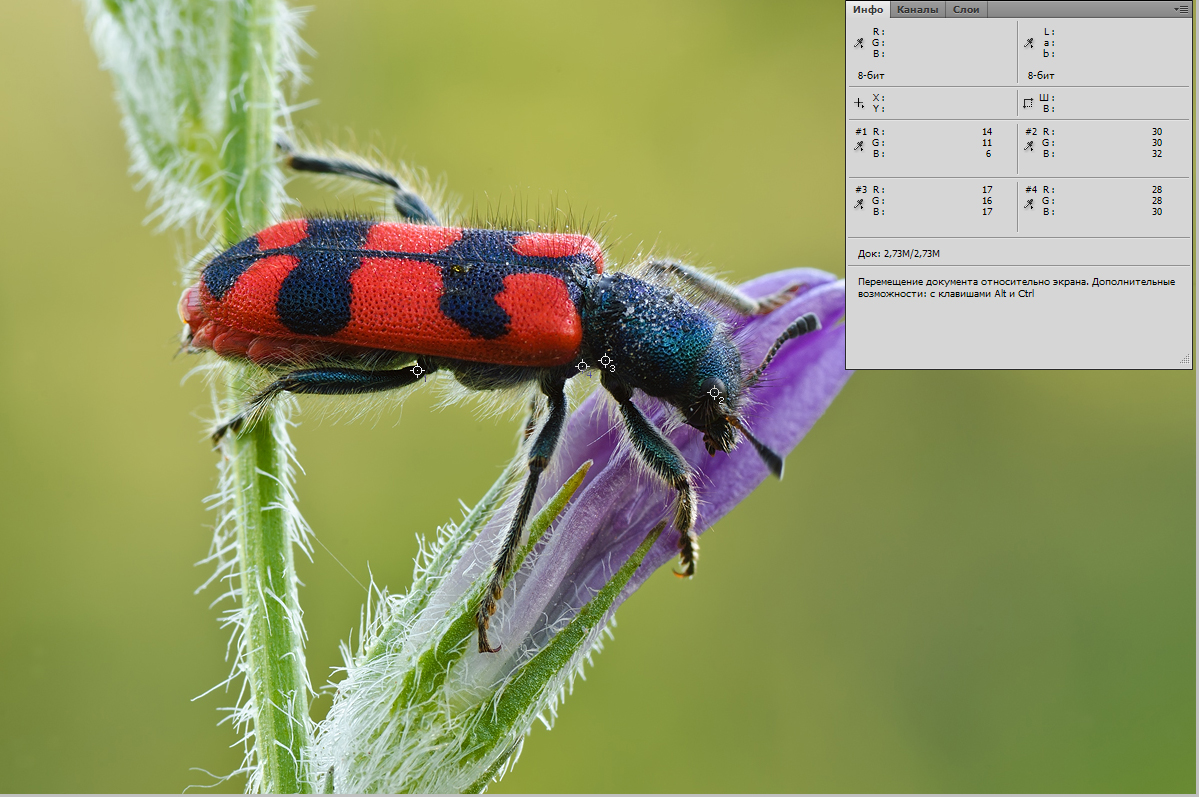Click the first readout RGB eyedropper icon
The width and height of the screenshot is (1199, 797).
coord(858,43)
